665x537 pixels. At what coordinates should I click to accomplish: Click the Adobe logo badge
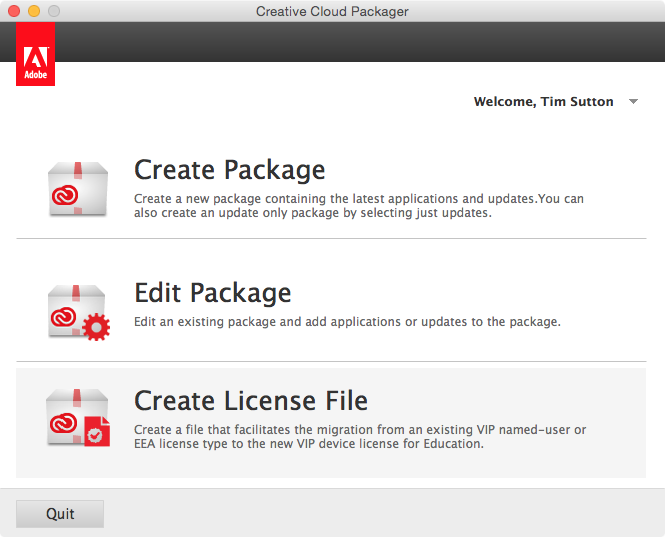point(36,54)
